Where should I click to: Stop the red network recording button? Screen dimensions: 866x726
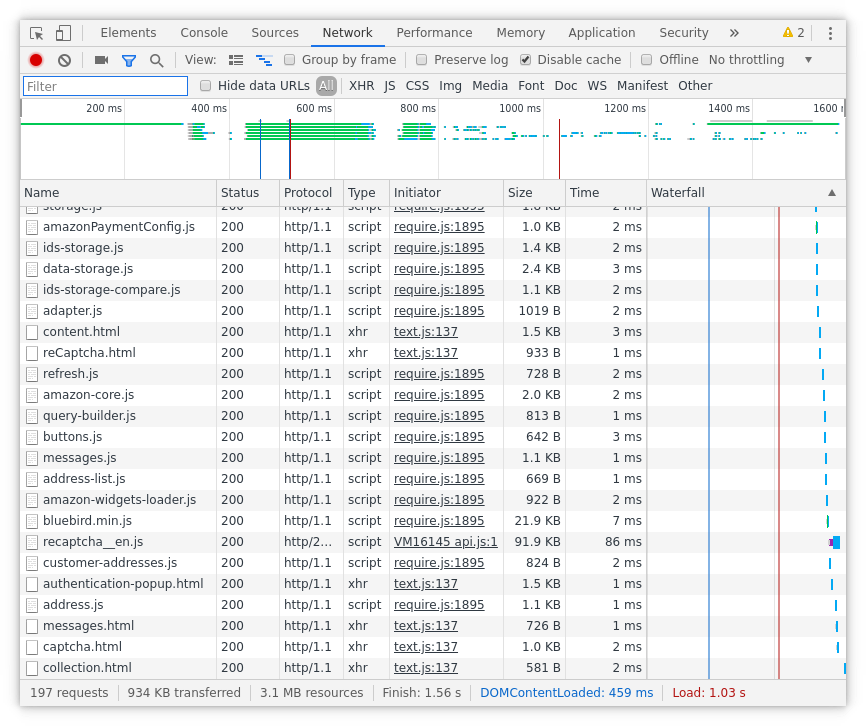[35, 59]
